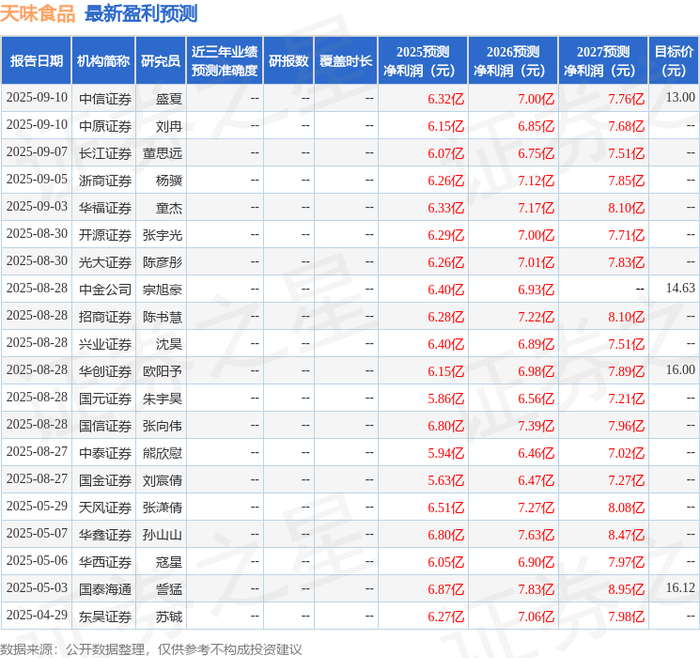Image resolution: width=700 pixels, height=658 pixels.
Task: Click 国信证券 2026 forecast 7.39亿
Action: click(536, 426)
